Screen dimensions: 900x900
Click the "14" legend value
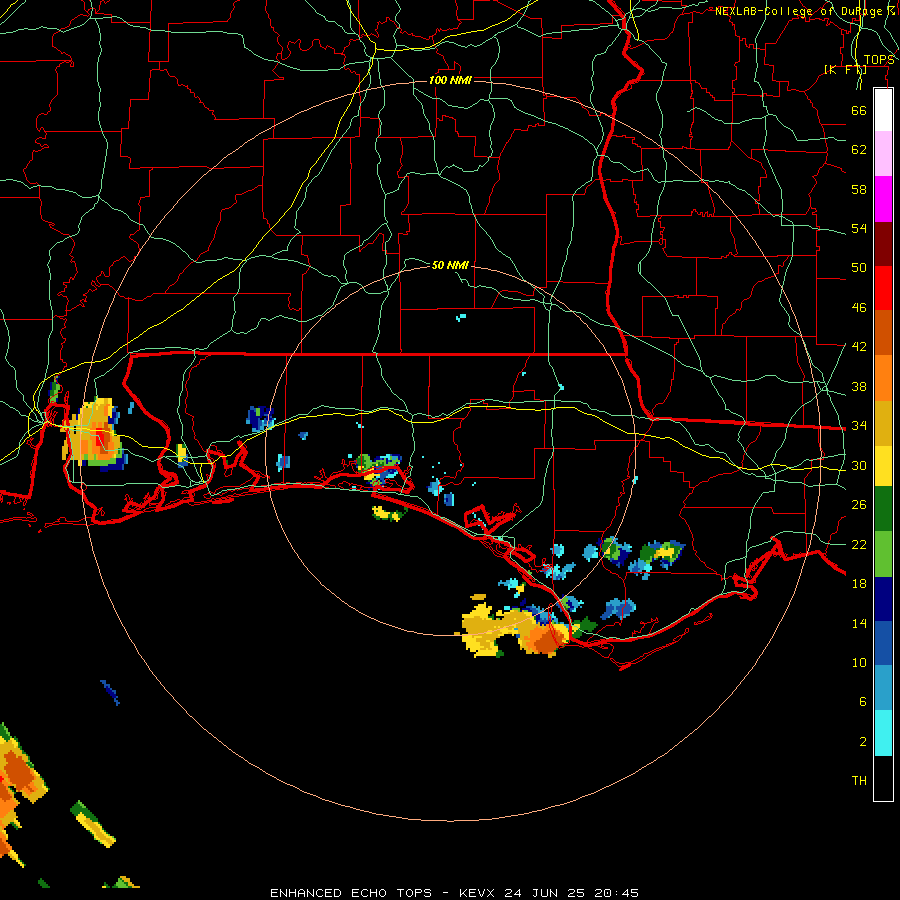tap(859, 623)
